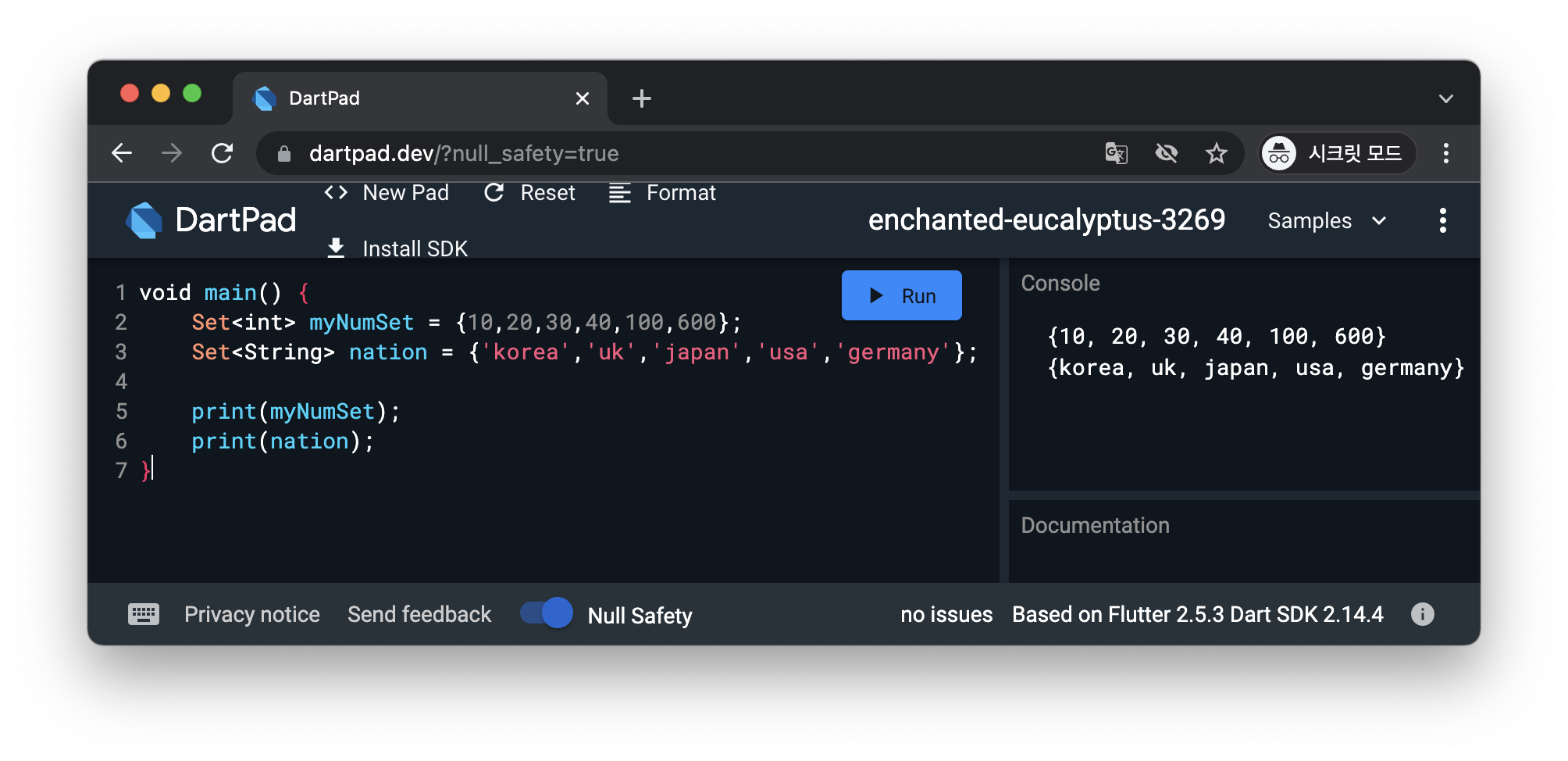Open DartPad overflow menu dots
The height and width of the screenshot is (761, 1568).
(x=1443, y=220)
